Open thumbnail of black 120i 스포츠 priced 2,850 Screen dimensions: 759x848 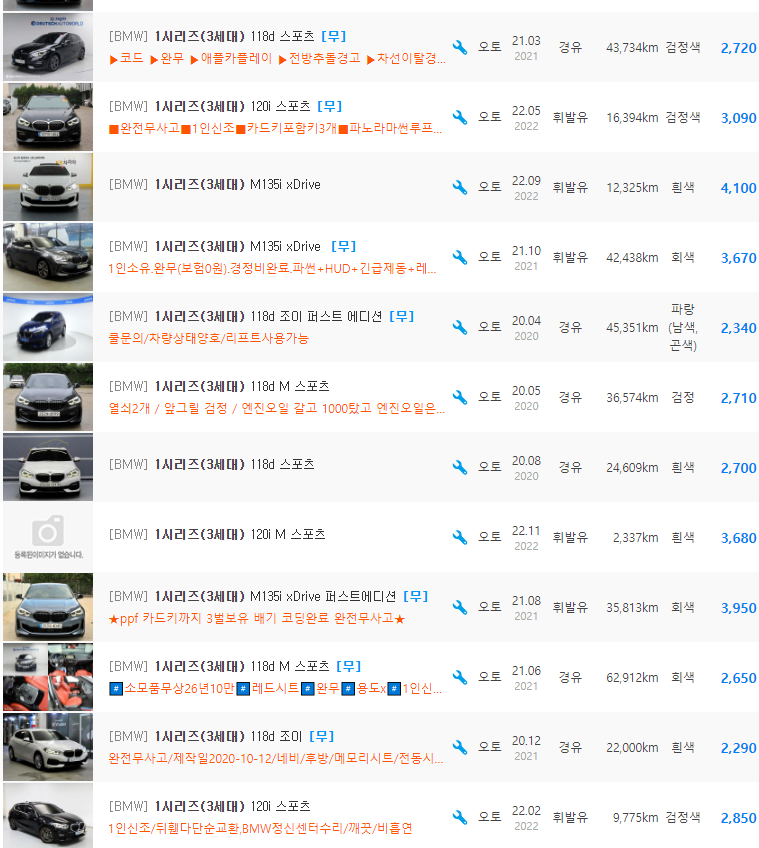coord(48,817)
